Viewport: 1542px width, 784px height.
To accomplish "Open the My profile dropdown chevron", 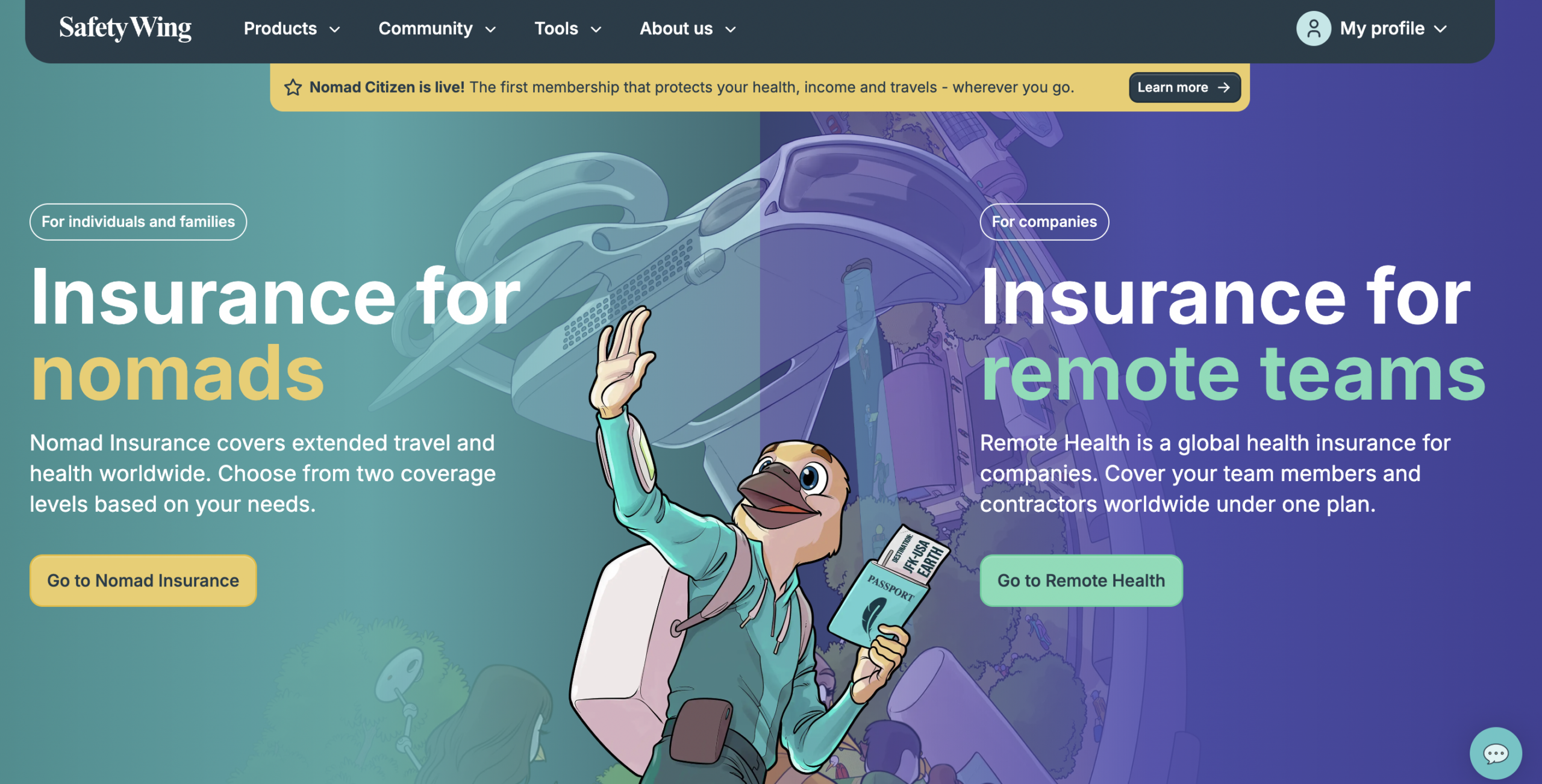I will 1440,29.
